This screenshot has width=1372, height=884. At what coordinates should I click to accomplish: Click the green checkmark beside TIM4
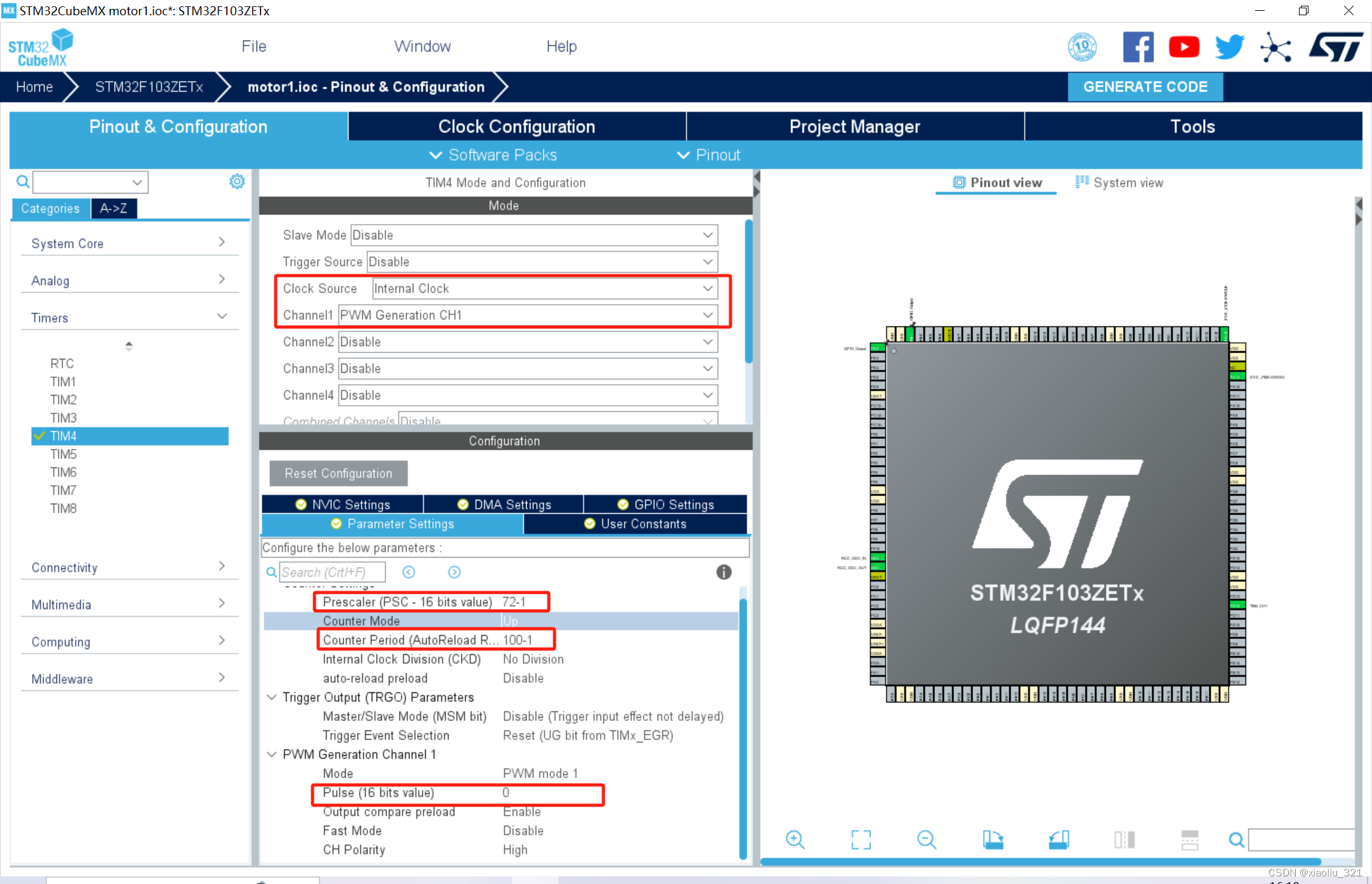pos(40,436)
